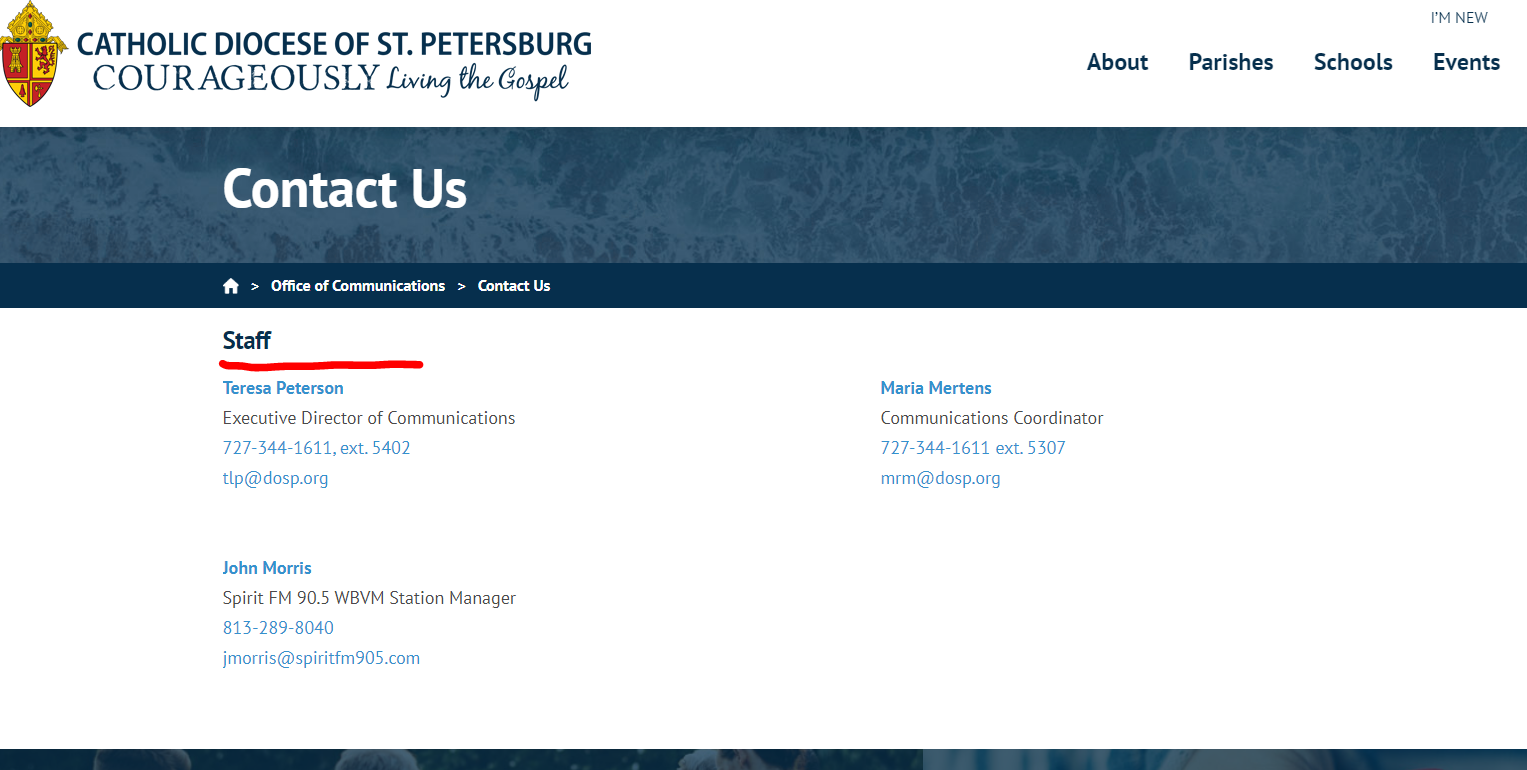Email tlp@dosp.org

pos(275,478)
